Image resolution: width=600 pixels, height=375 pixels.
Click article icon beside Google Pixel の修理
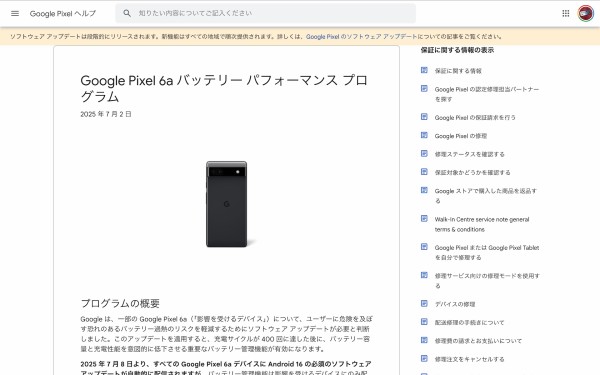[424, 135]
